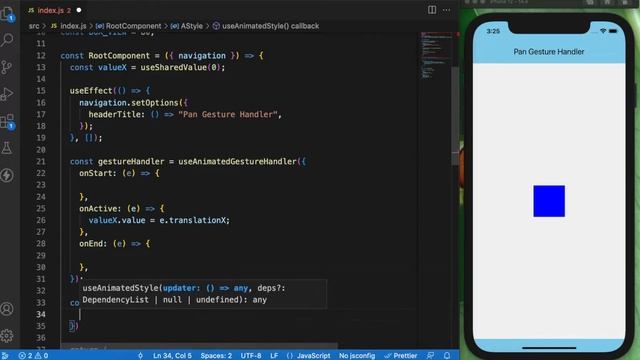This screenshot has height=360, width=640.
Task: Open the Extensions view
Action: point(7,121)
